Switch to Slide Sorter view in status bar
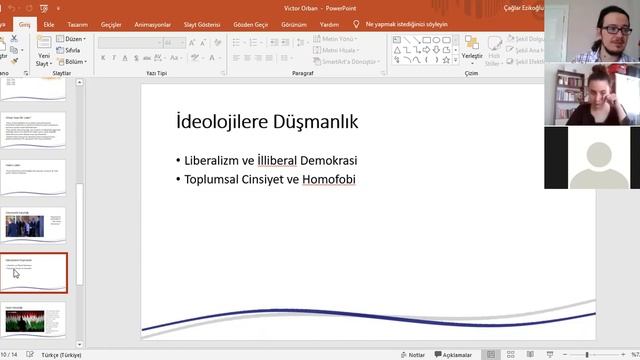640x360 pixels. (x=511, y=354)
